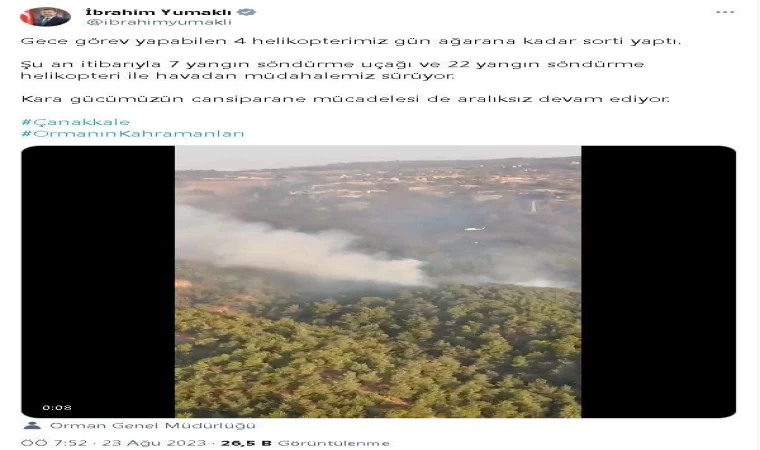Click the ÖÖ 7:52 post time

pos(54,443)
